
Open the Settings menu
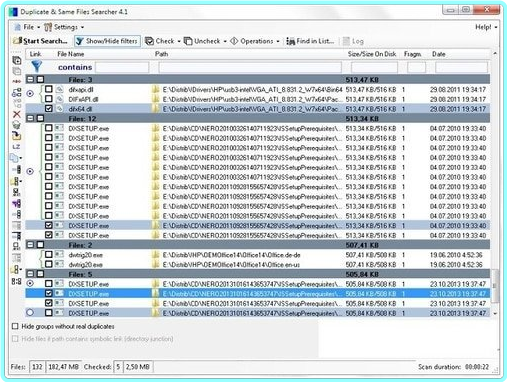tap(66, 27)
